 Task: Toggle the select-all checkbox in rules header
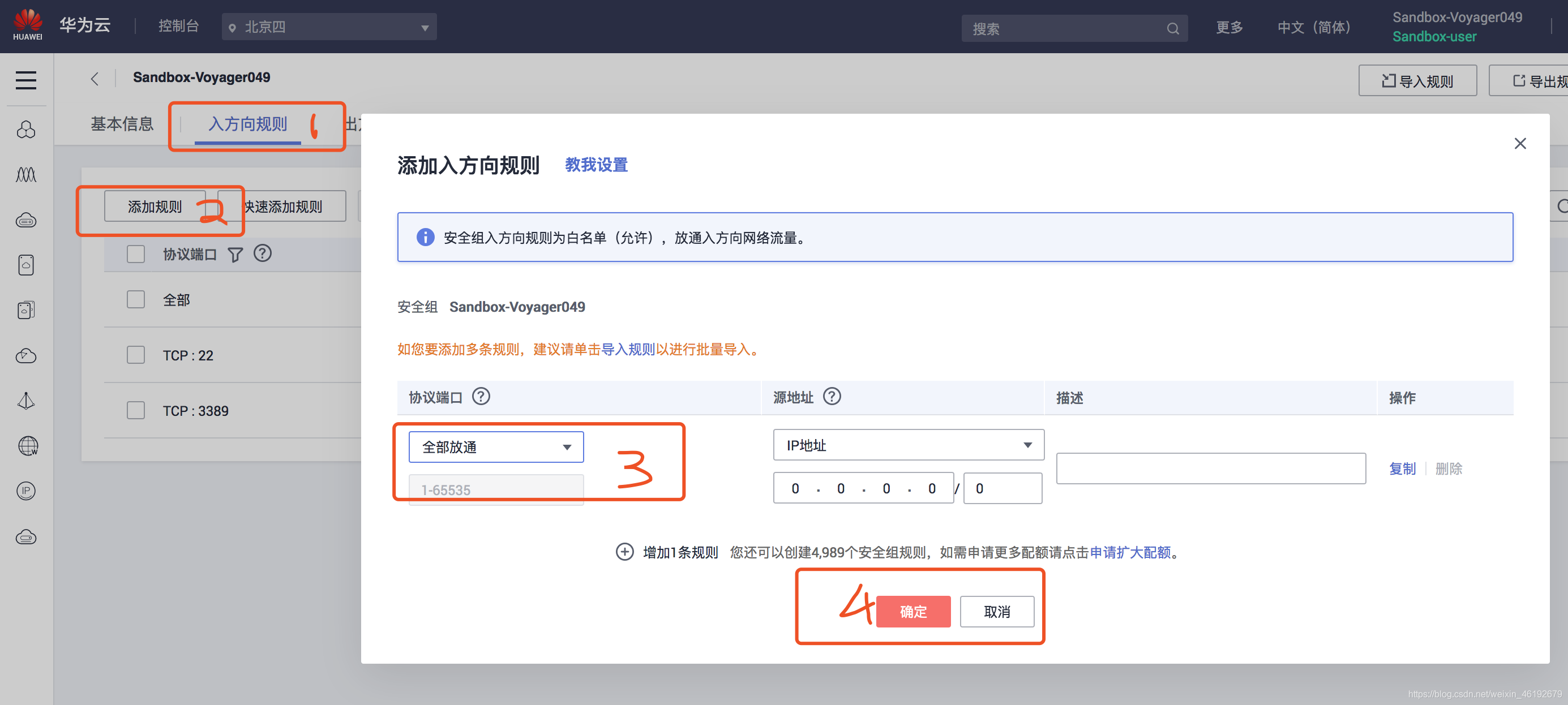pyautogui.click(x=136, y=253)
